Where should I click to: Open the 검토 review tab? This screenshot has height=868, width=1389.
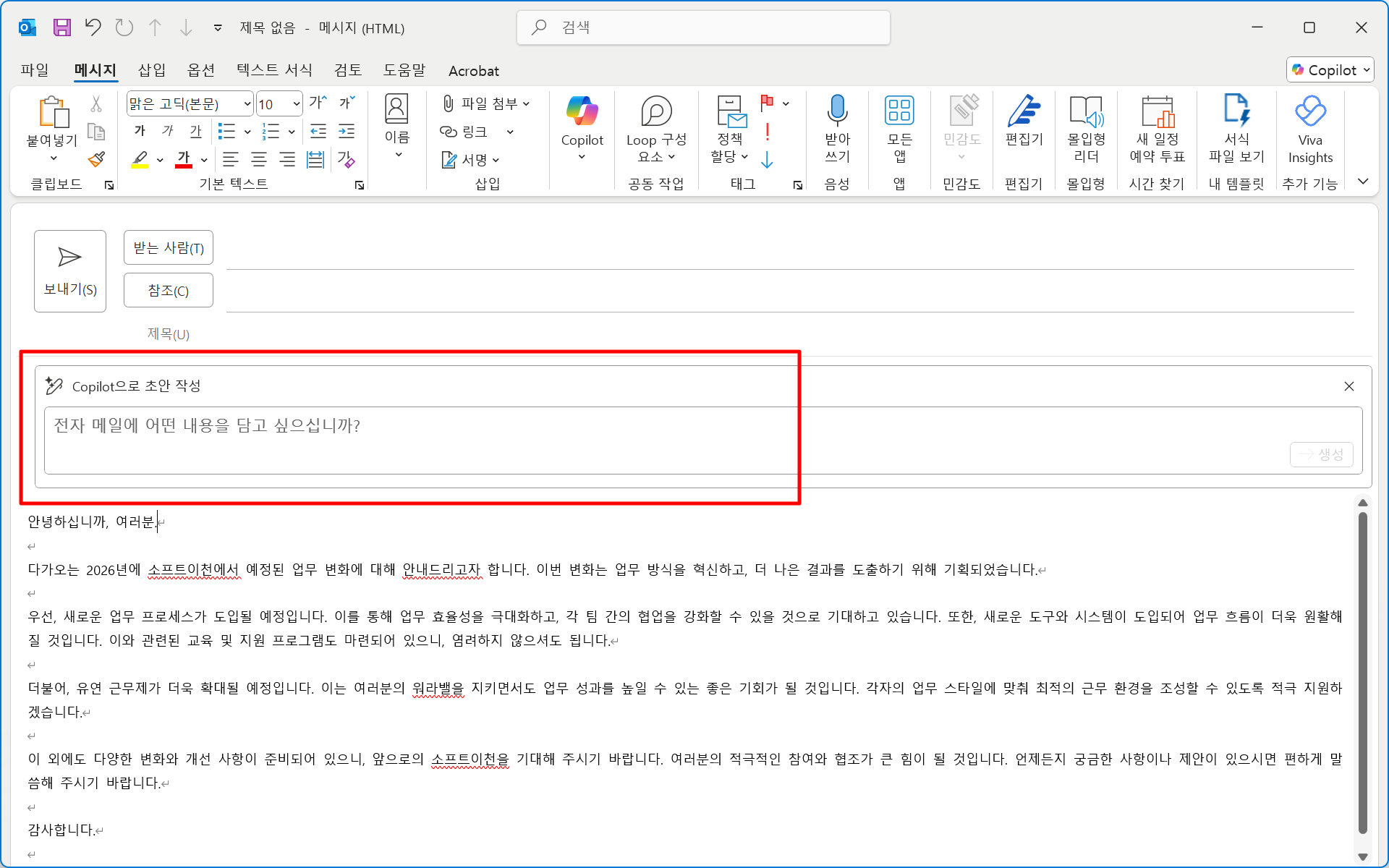tap(347, 70)
